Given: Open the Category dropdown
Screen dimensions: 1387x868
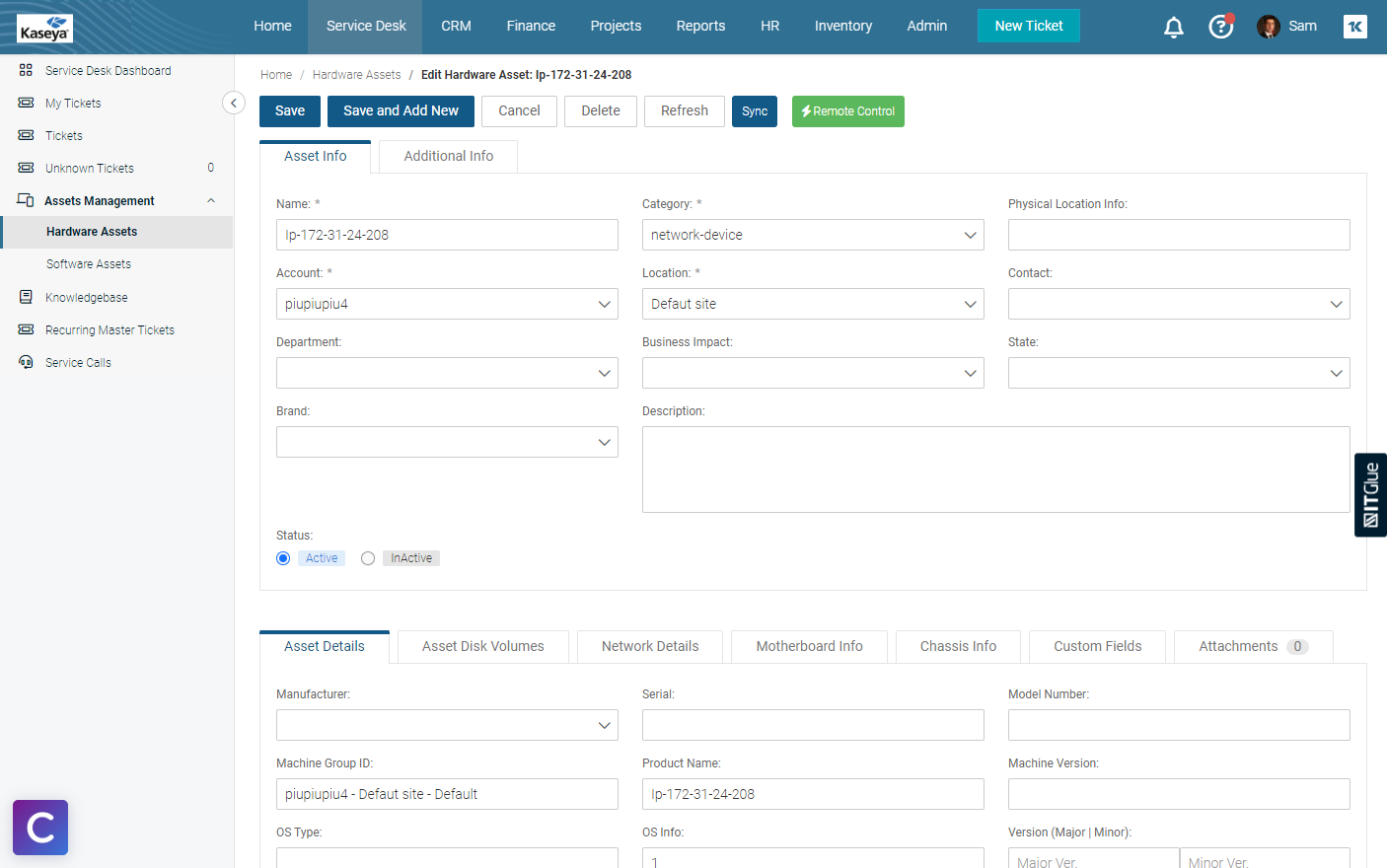Looking at the screenshot, I should pyautogui.click(x=812, y=235).
